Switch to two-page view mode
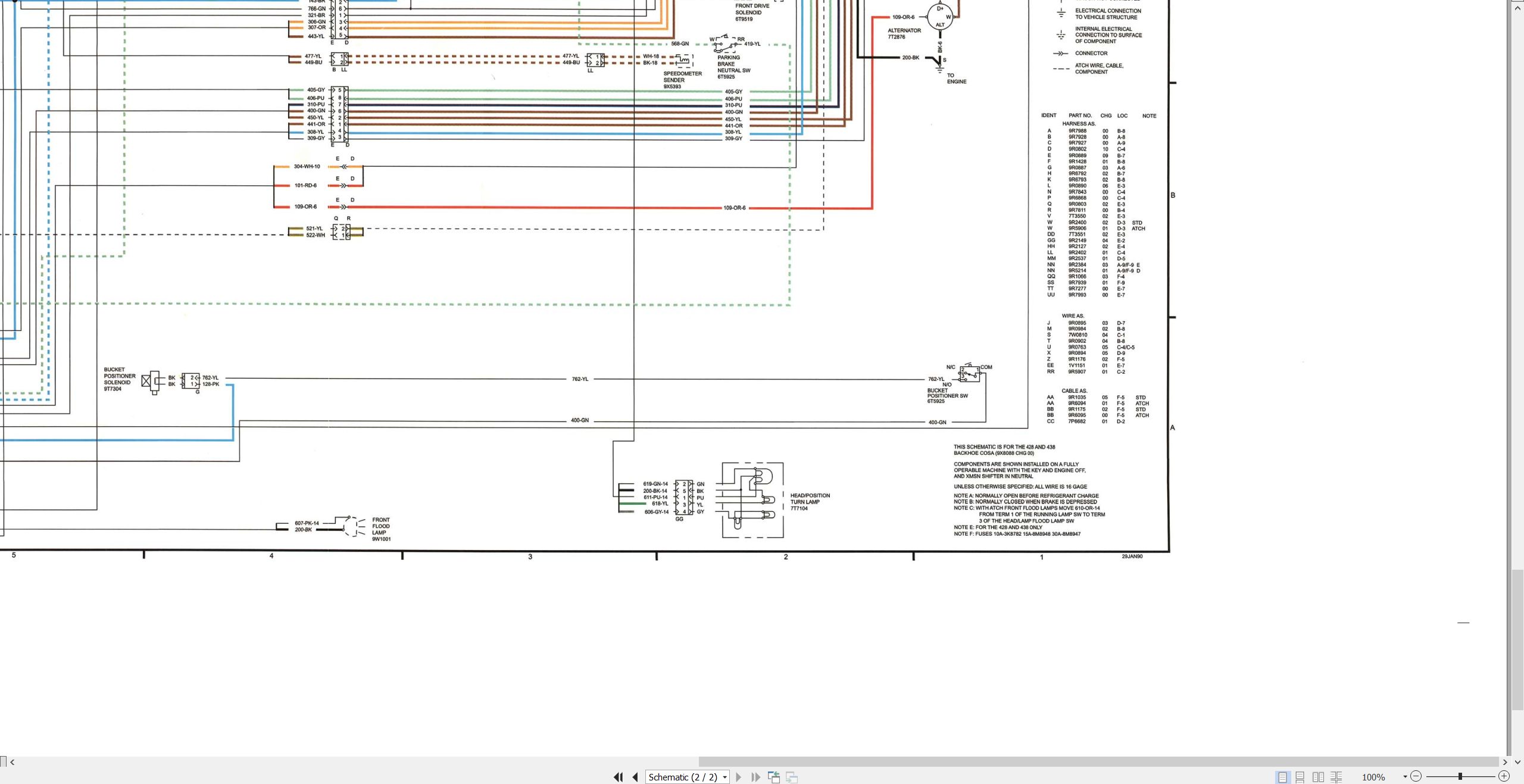This screenshot has width=1524, height=784. [1318, 777]
